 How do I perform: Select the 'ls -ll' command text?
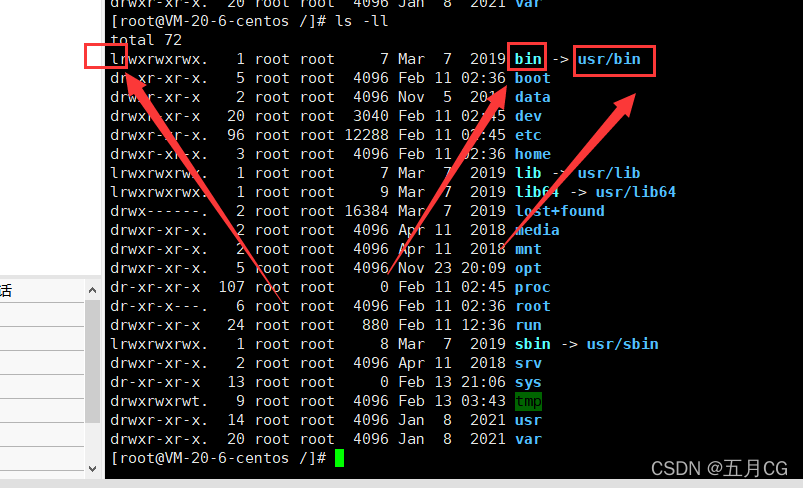coord(362,21)
